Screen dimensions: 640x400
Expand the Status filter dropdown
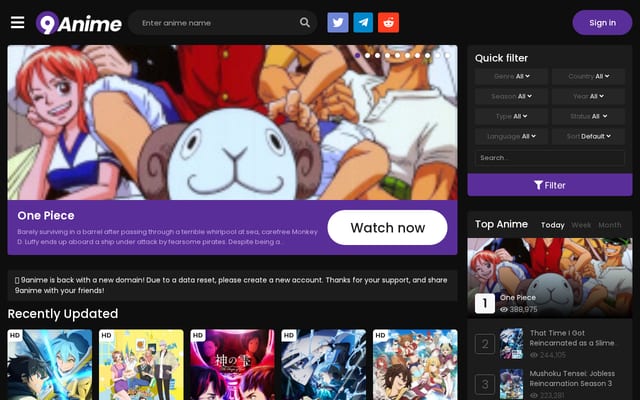588,116
